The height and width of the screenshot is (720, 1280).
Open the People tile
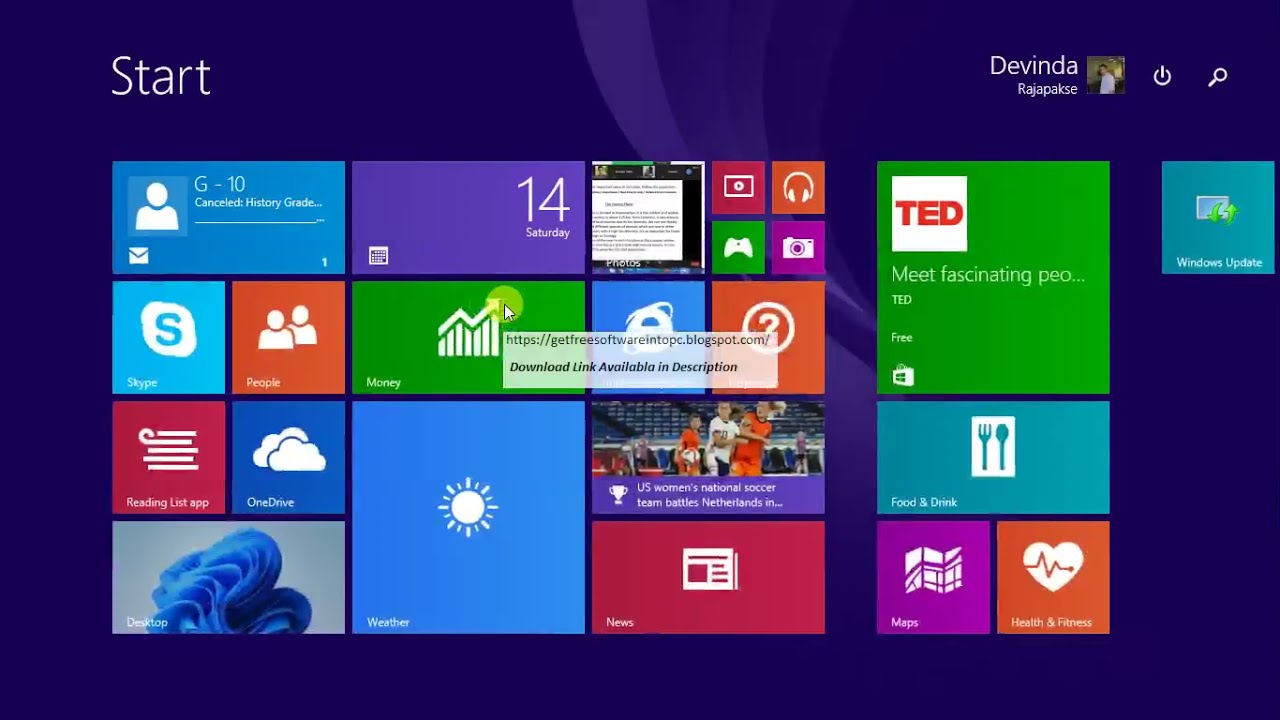(288, 337)
